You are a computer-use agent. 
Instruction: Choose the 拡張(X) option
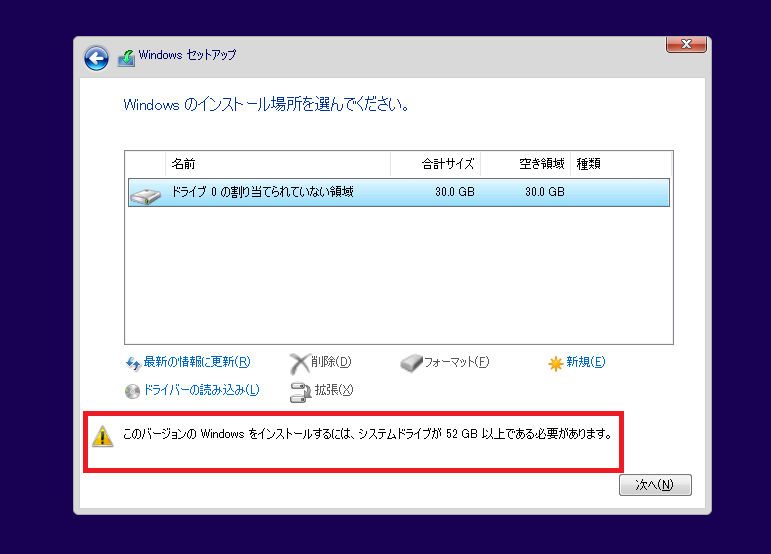coord(334,390)
